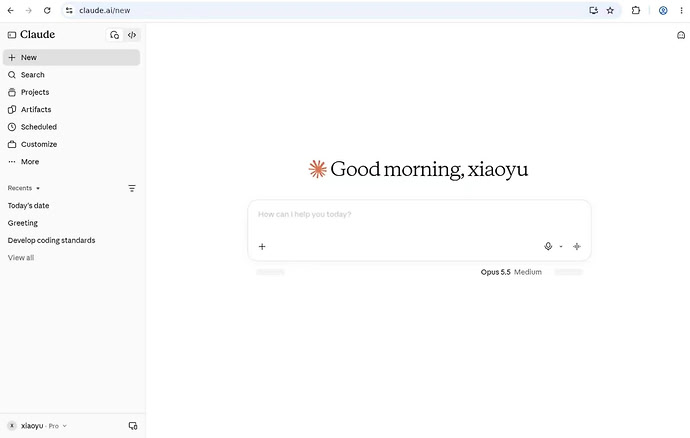Collapse the Recents dropdown
Viewport: 690px width, 438px height.
pyautogui.click(x=24, y=188)
